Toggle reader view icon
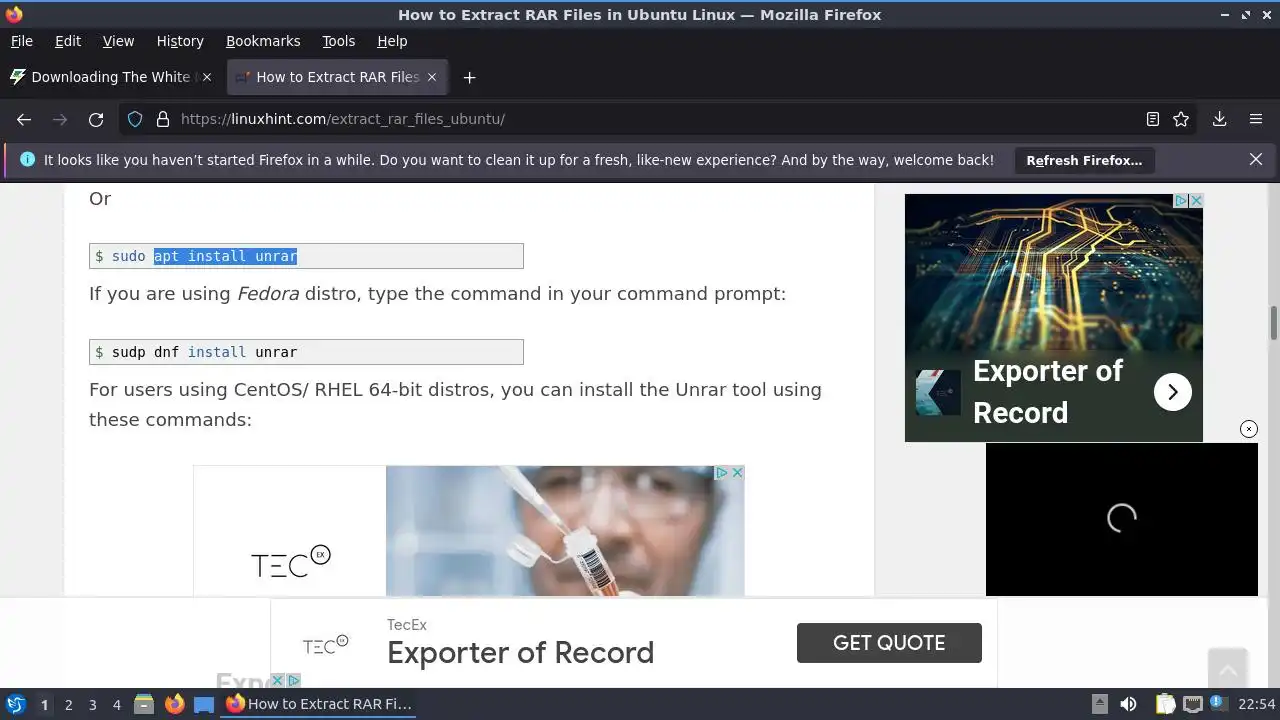Image resolution: width=1280 pixels, height=720 pixels. click(x=1153, y=119)
